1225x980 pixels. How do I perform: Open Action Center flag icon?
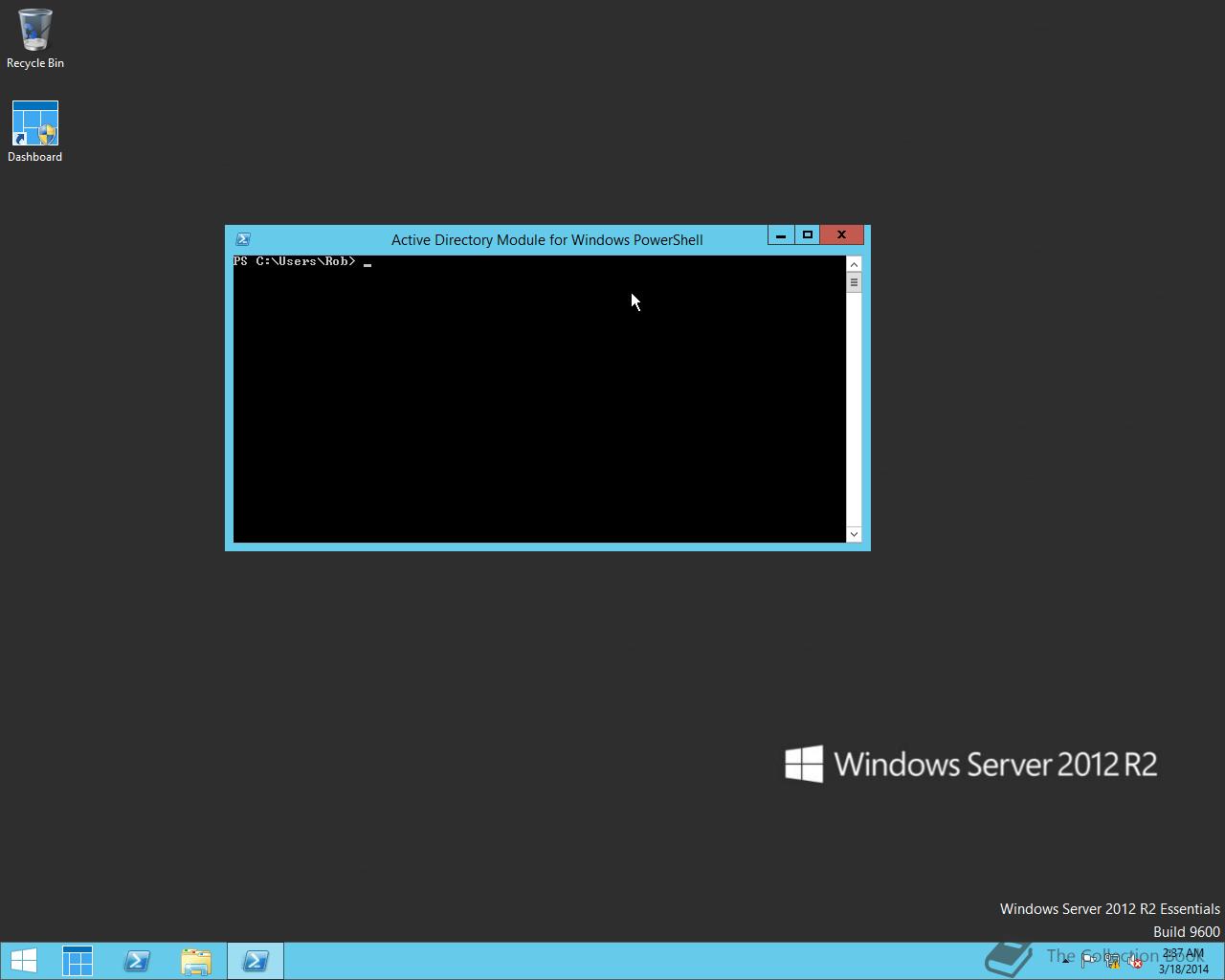1088,962
